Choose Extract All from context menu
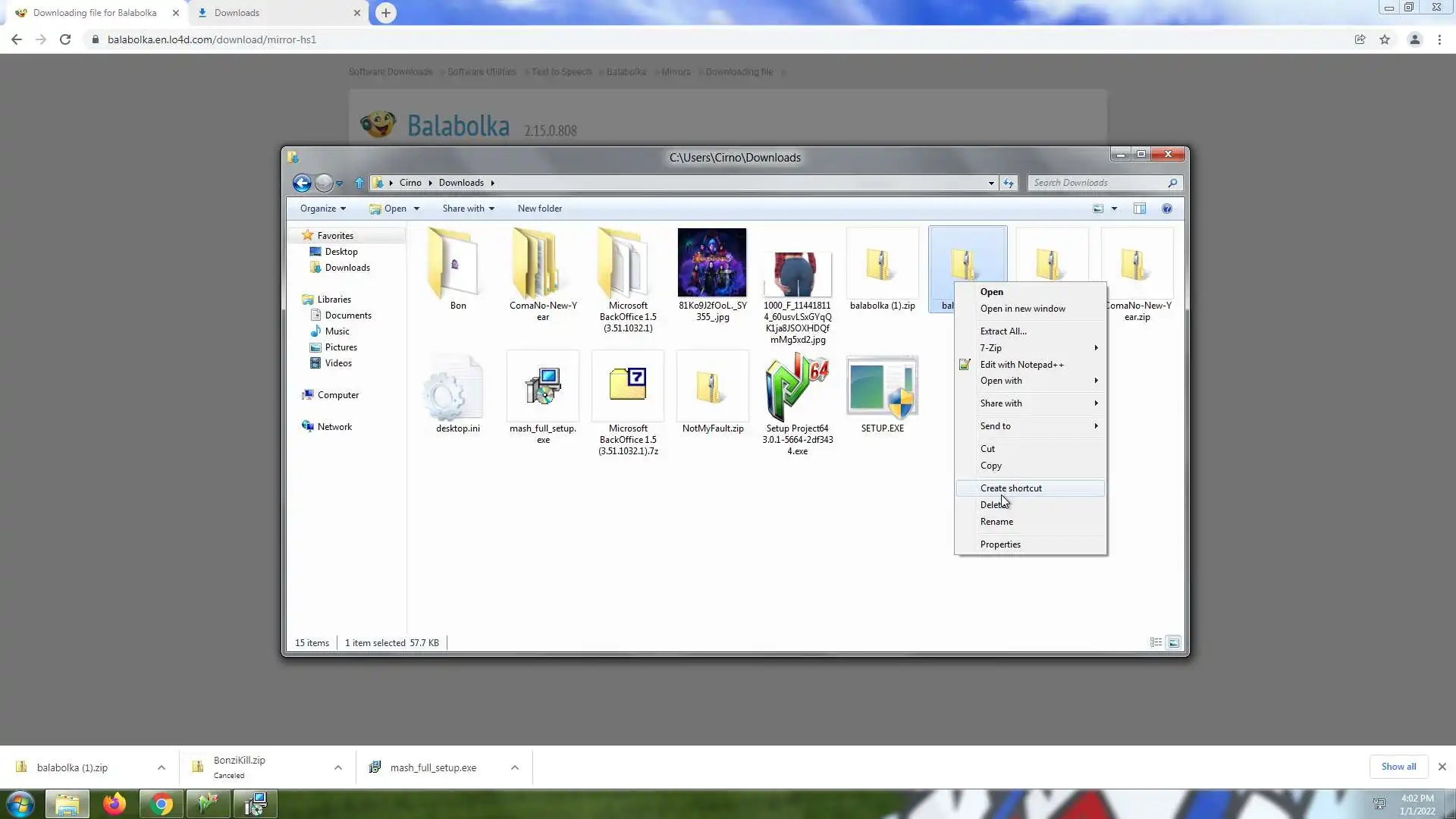 point(1003,331)
